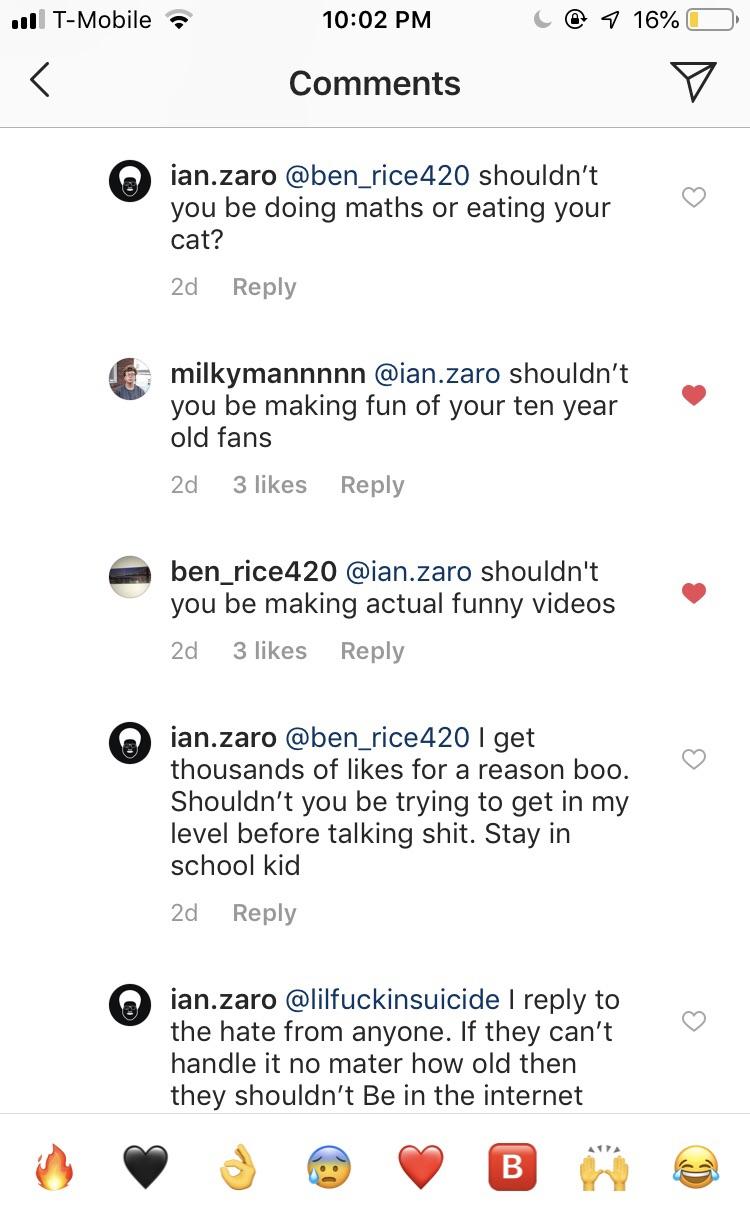This screenshot has height=1206, width=750.
Task: Open milkymannnnn's profile picture
Action: [130, 379]
